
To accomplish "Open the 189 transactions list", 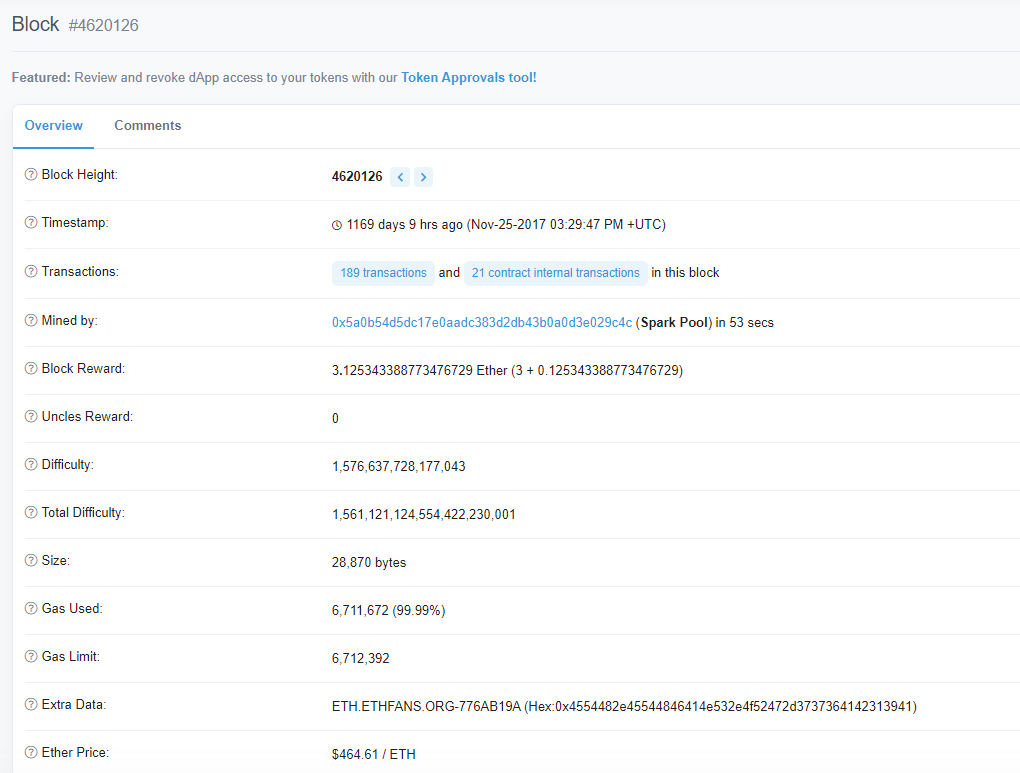I will click(x=383, y=273).
